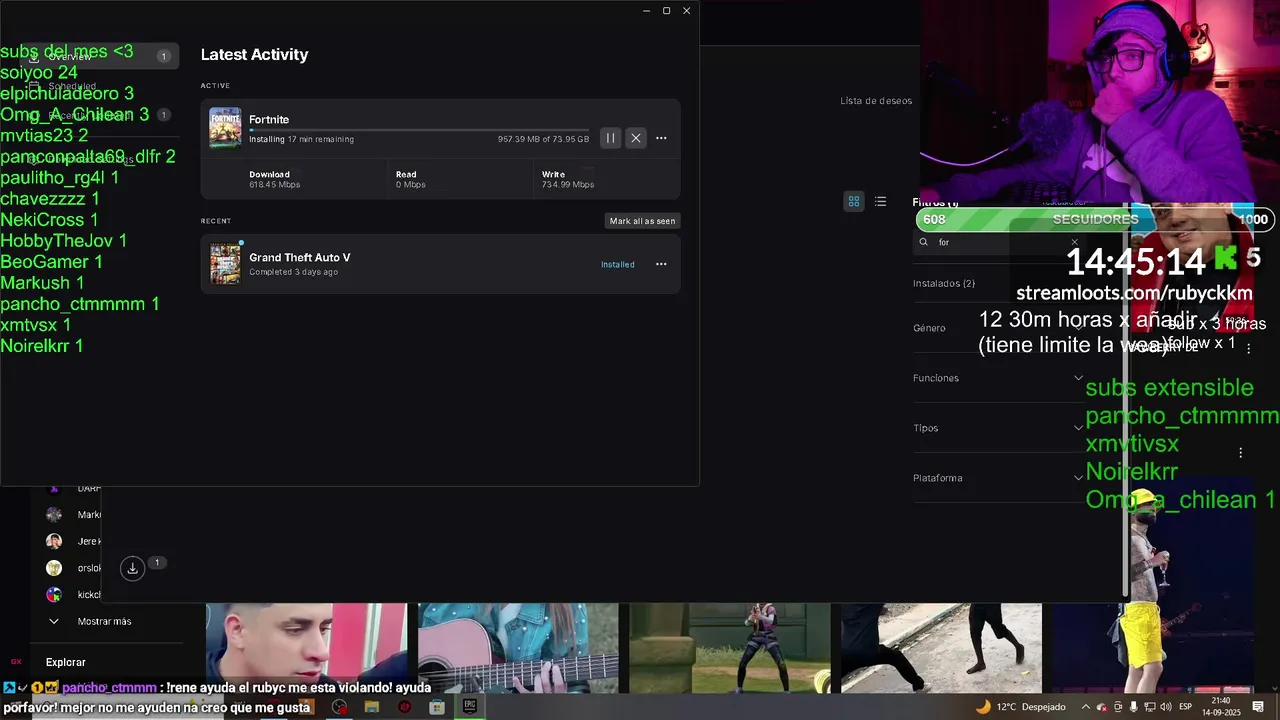Show hidden system tray icons
The image size is (1280, 720).
[1086, 707]
